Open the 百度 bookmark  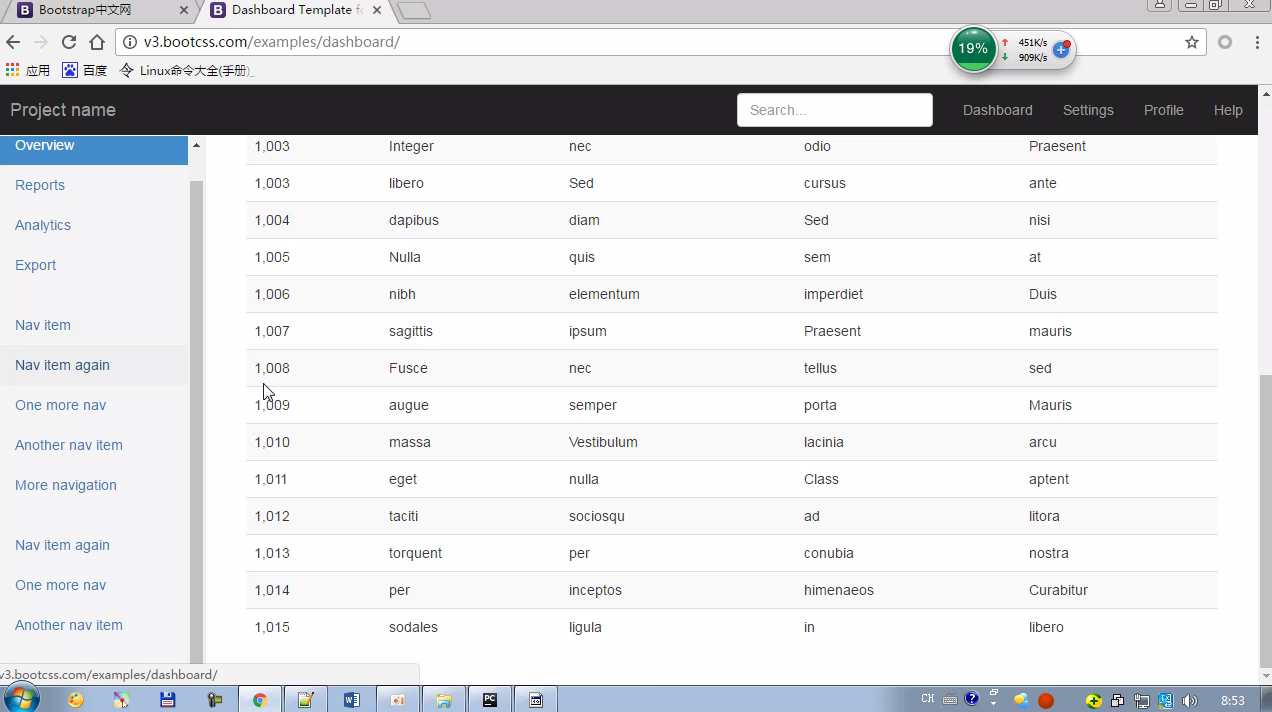coord(85,70)
